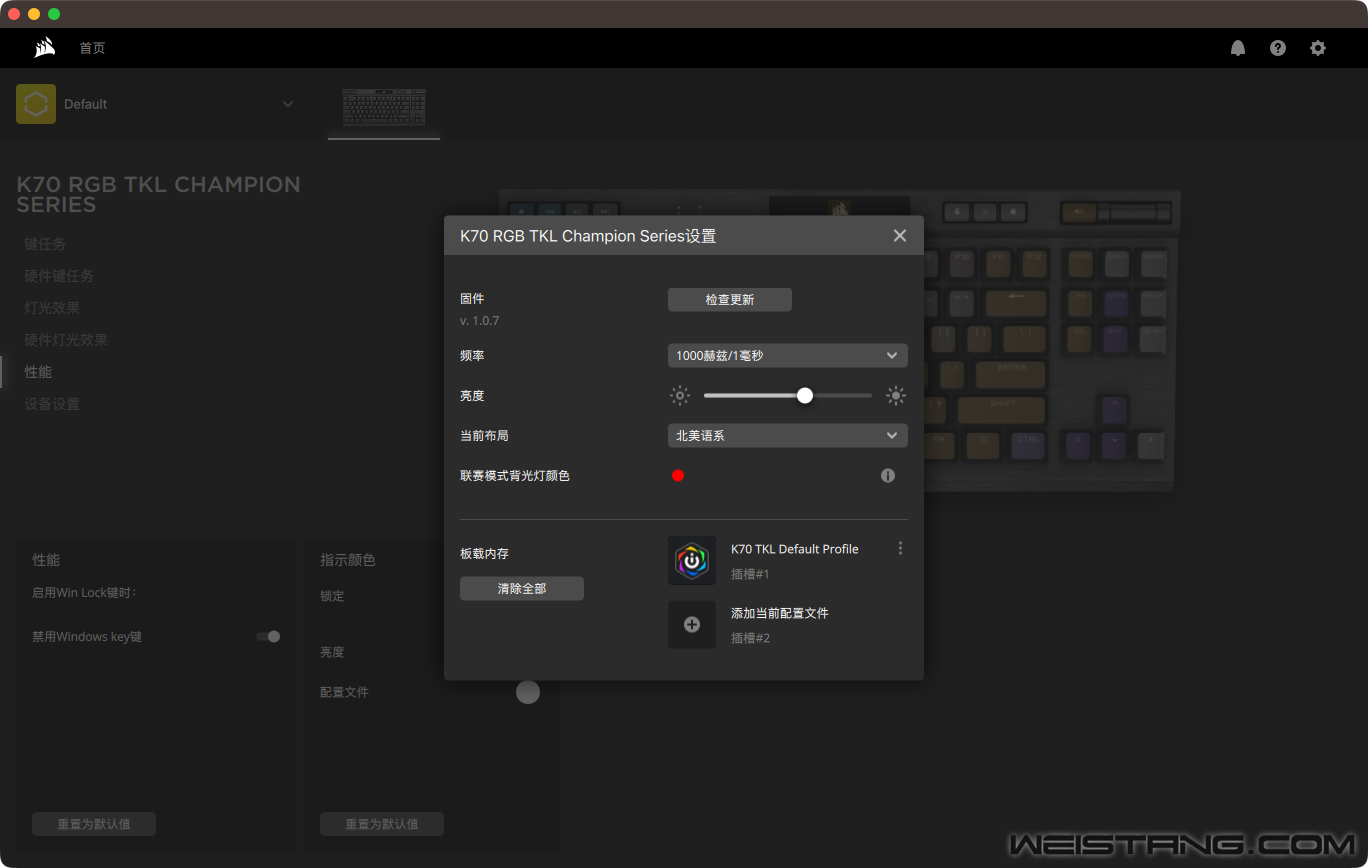
Task: Adjust the 亮度 brightness slider handle
Action: click(x=805, y=396)
